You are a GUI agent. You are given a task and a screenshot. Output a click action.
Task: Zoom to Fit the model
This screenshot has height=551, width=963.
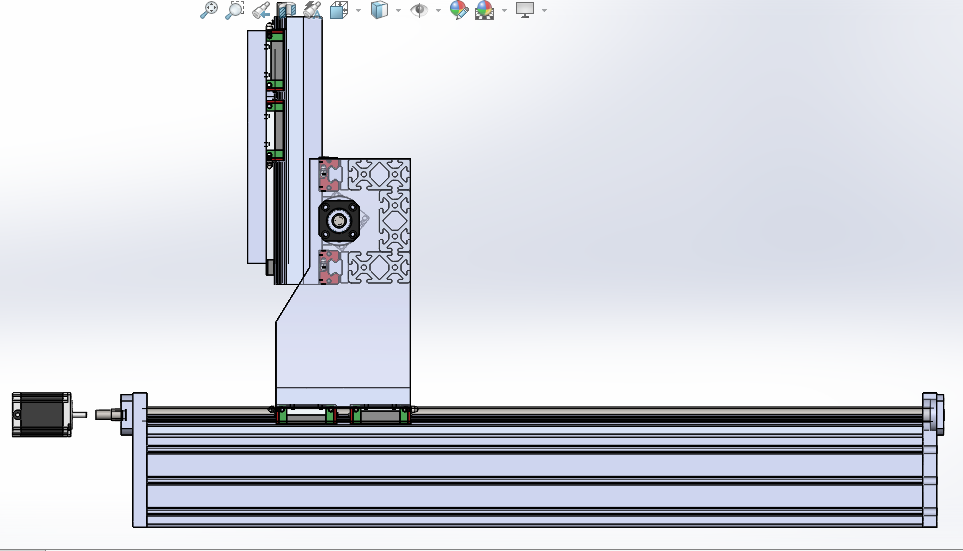tap(209, 10)
